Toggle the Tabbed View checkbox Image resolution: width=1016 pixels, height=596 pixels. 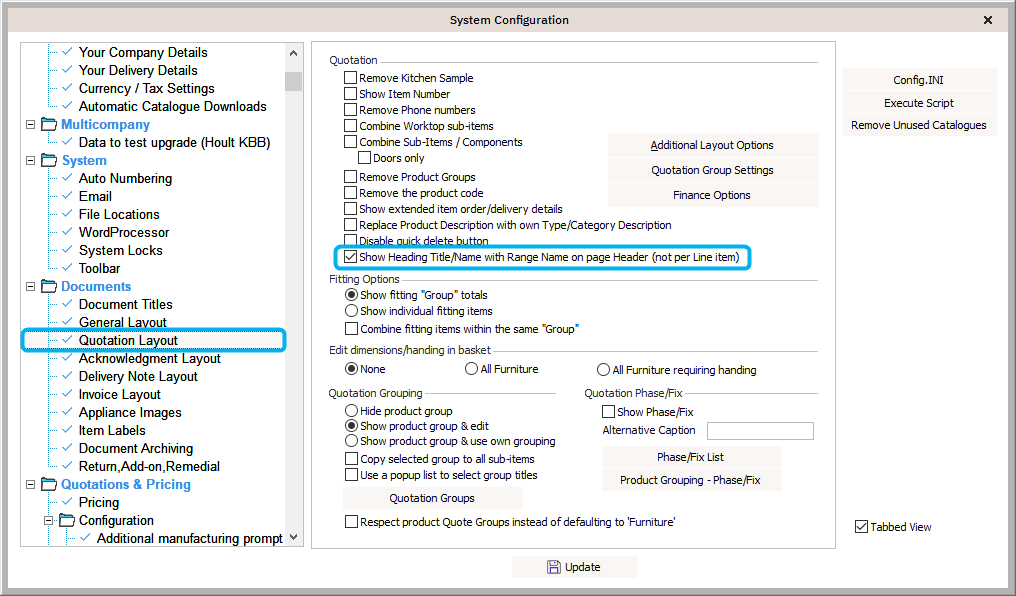click(861, 527)
